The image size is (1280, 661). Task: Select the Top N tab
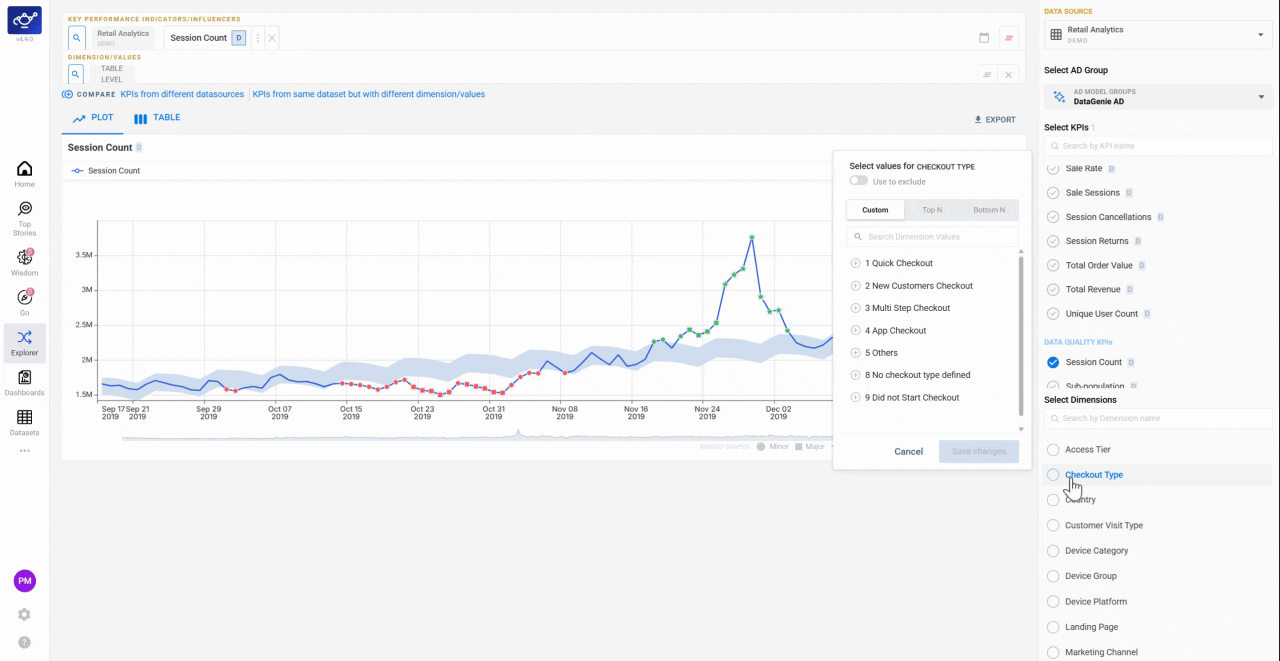(932, 210)
